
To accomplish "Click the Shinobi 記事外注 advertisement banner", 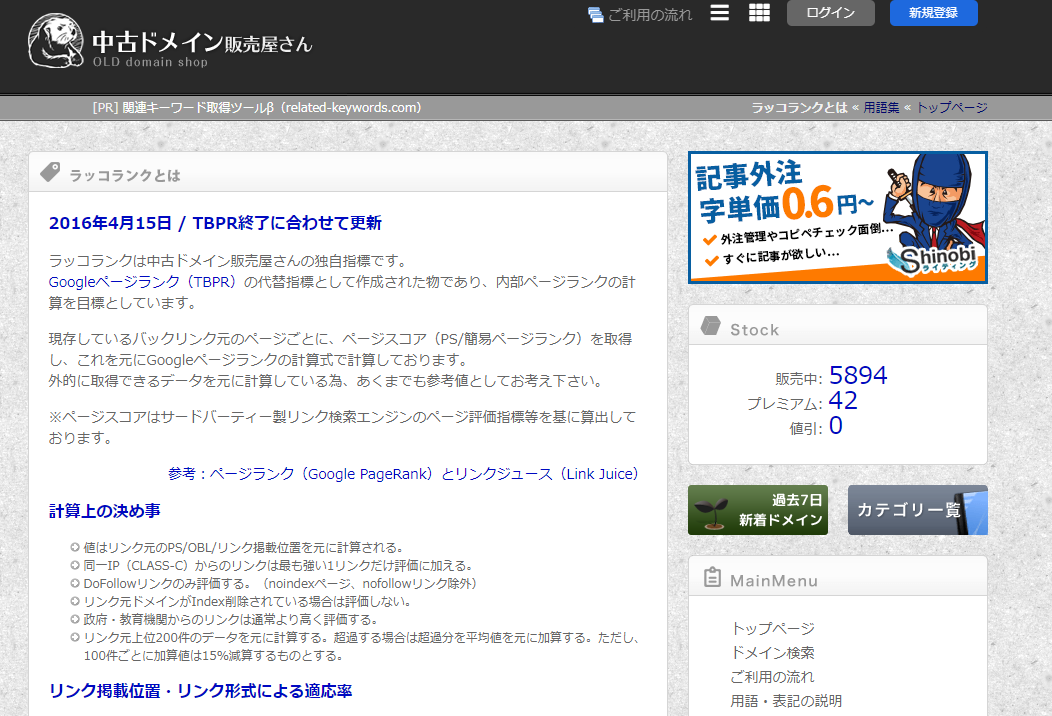I will point(837,217).
